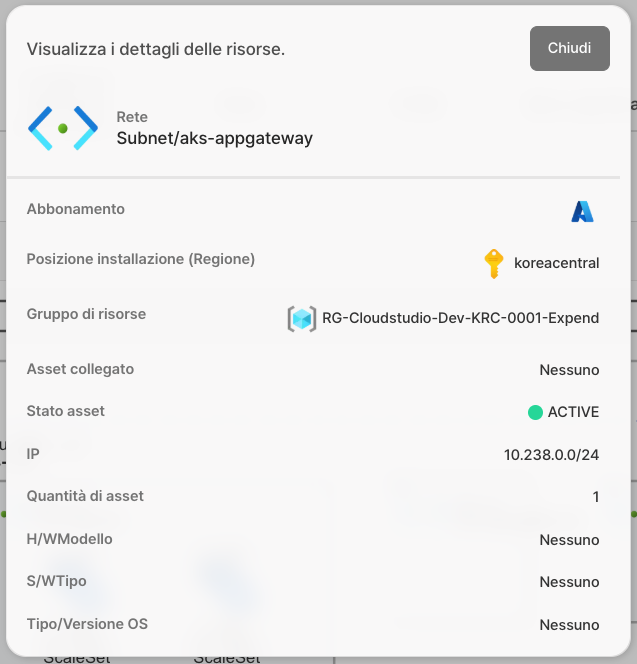This screenshot has width=637, height=664.
Task: Click the Asset collegato Nessuno value
Action: tap(569, 370)
